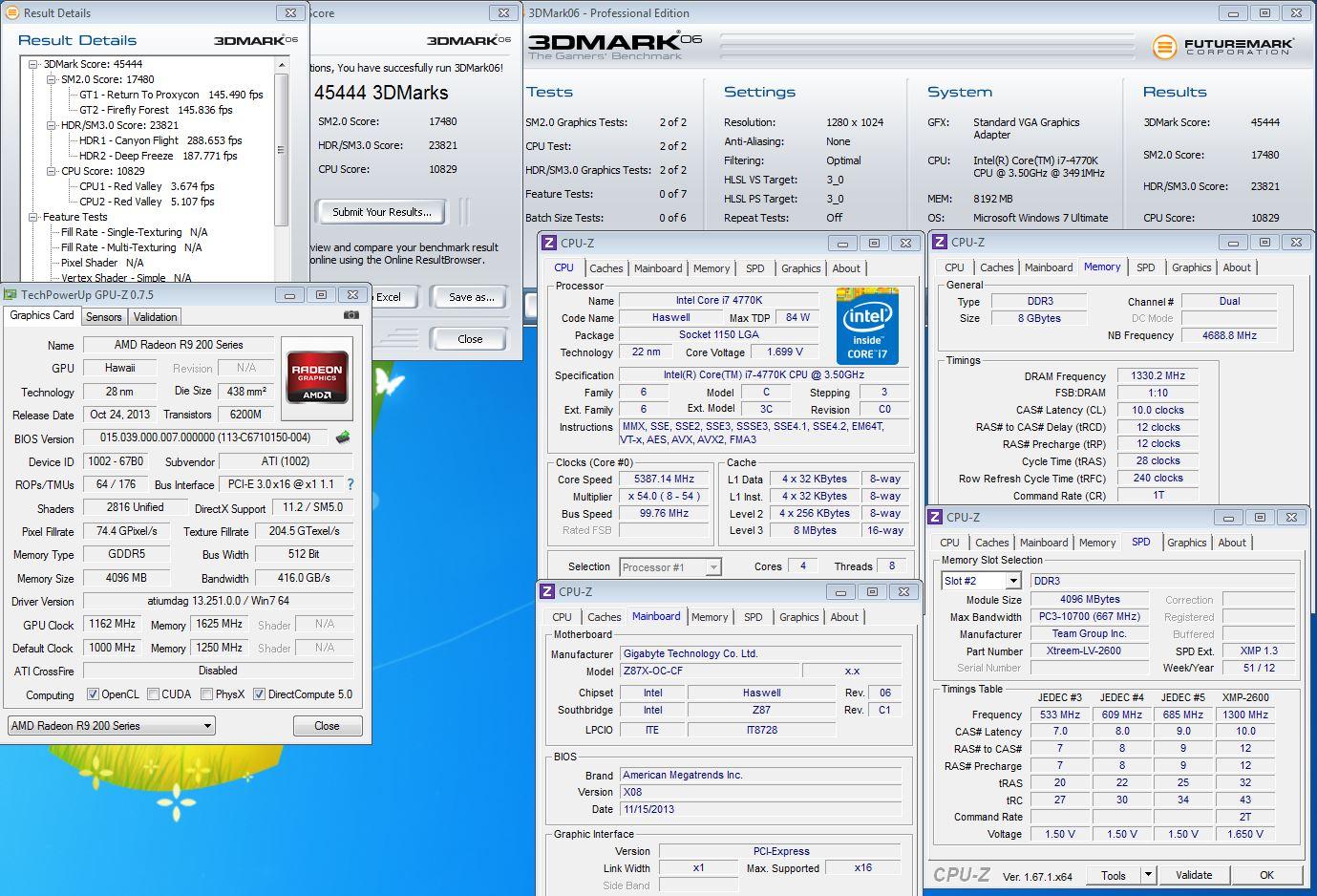Select the Pixel Shader tree row

click(x=102, y=263)
